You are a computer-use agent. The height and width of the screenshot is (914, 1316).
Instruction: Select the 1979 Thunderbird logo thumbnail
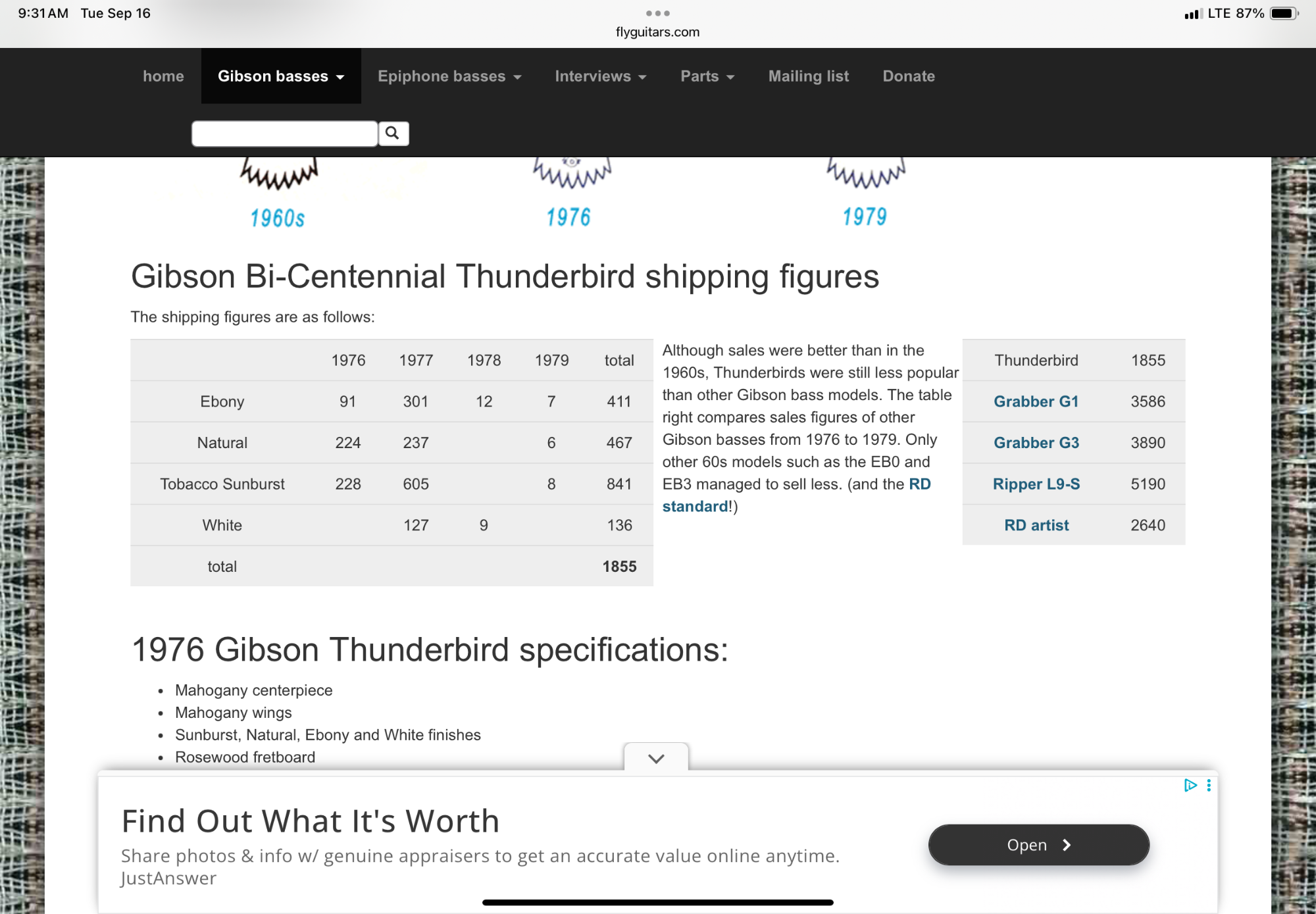click(x=865, y=193)
